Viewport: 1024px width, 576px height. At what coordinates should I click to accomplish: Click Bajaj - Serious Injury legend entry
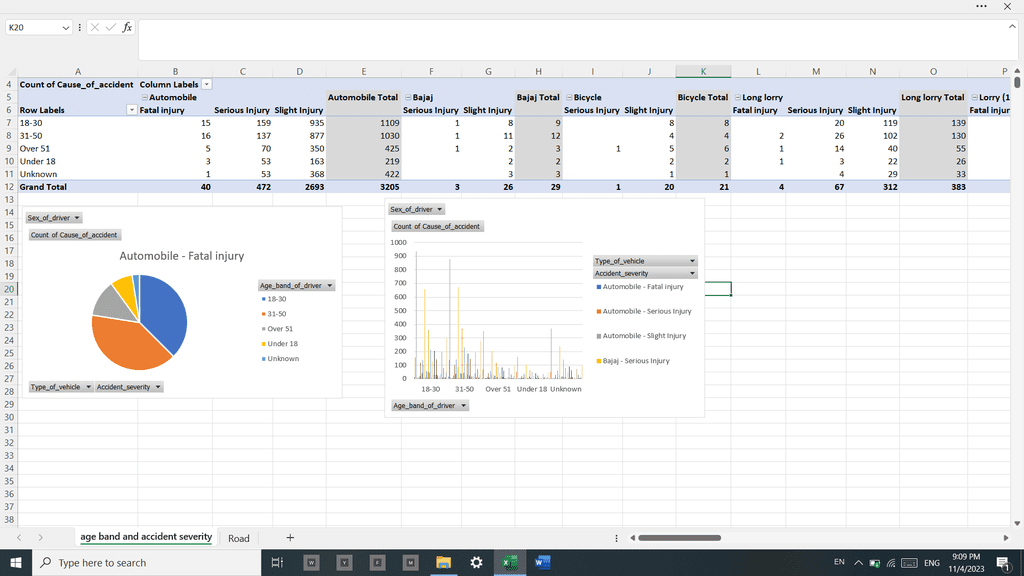[x=633, y=360]
